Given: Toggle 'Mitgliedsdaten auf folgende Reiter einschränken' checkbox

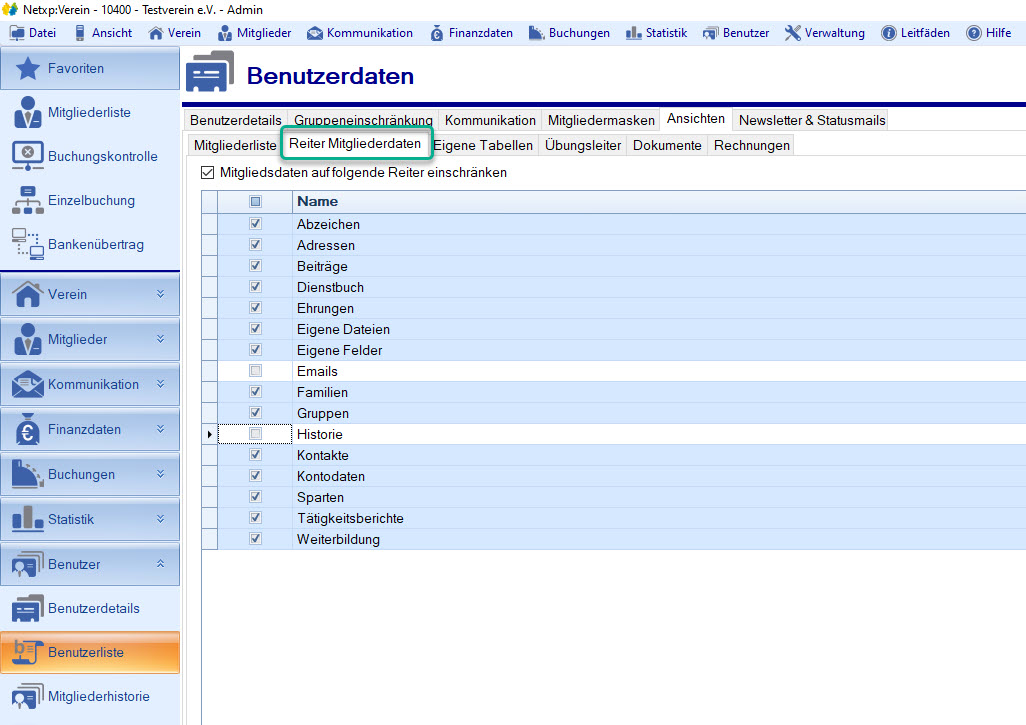Looking at the screenshot, I should coord(208,173).
